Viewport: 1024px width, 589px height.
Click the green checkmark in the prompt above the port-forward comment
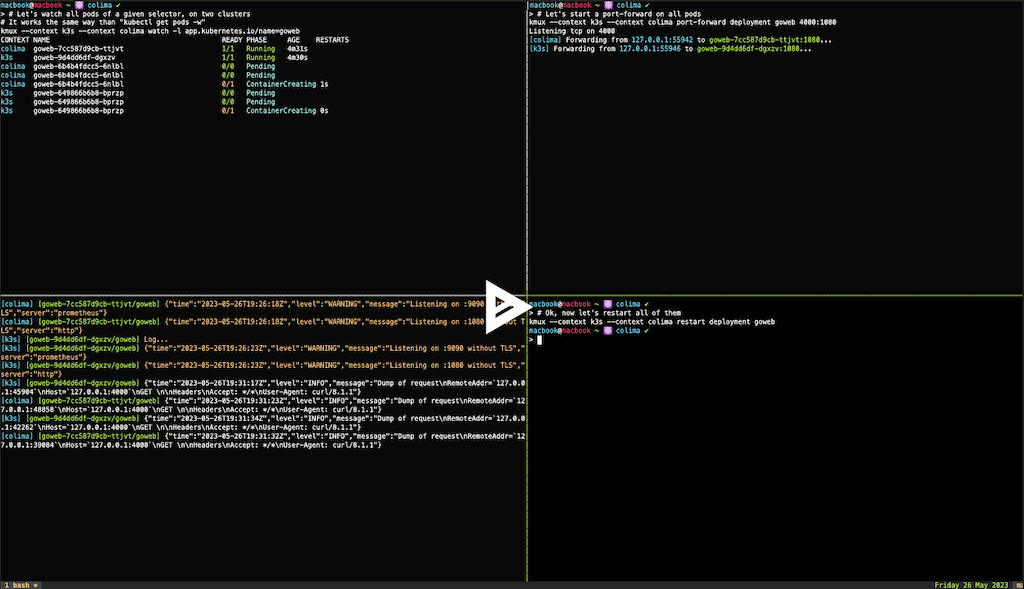tap(647, 5)
